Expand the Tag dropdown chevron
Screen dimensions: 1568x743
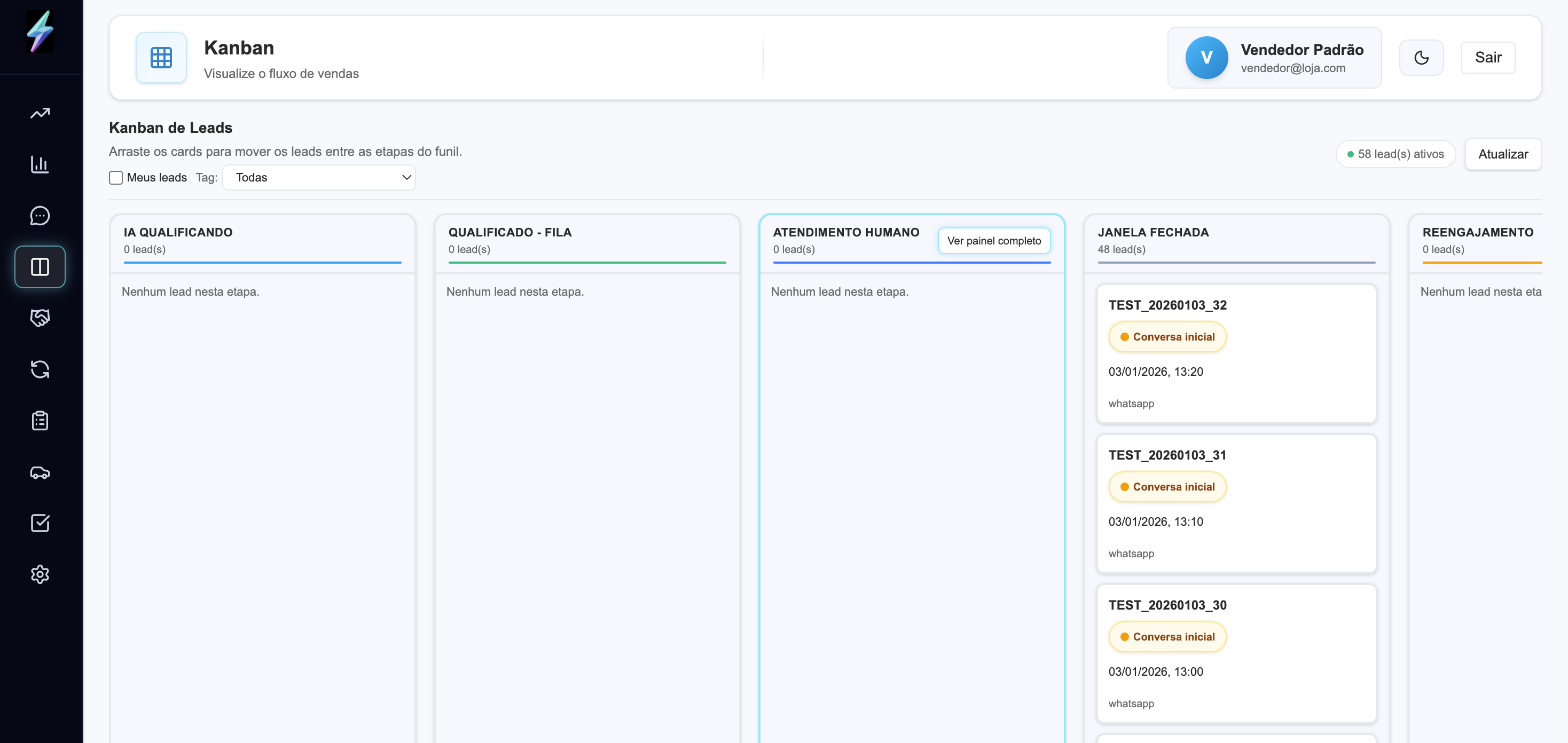tap(406, 177)
